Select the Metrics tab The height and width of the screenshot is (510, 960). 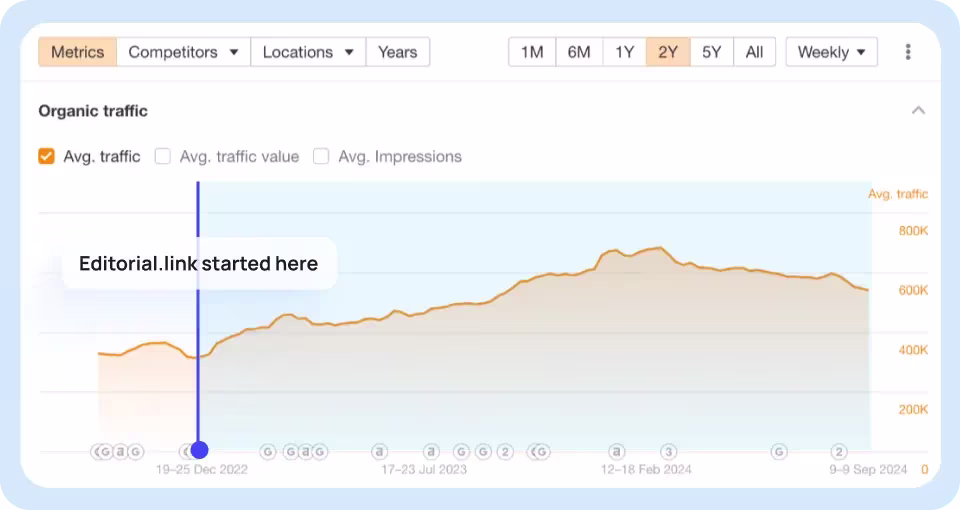pos(78,52)
